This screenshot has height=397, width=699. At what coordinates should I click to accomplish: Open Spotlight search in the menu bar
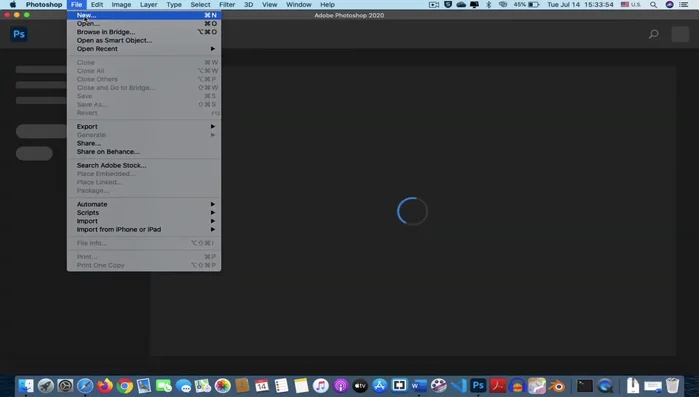pyautogui.click(x=654, y=4)
